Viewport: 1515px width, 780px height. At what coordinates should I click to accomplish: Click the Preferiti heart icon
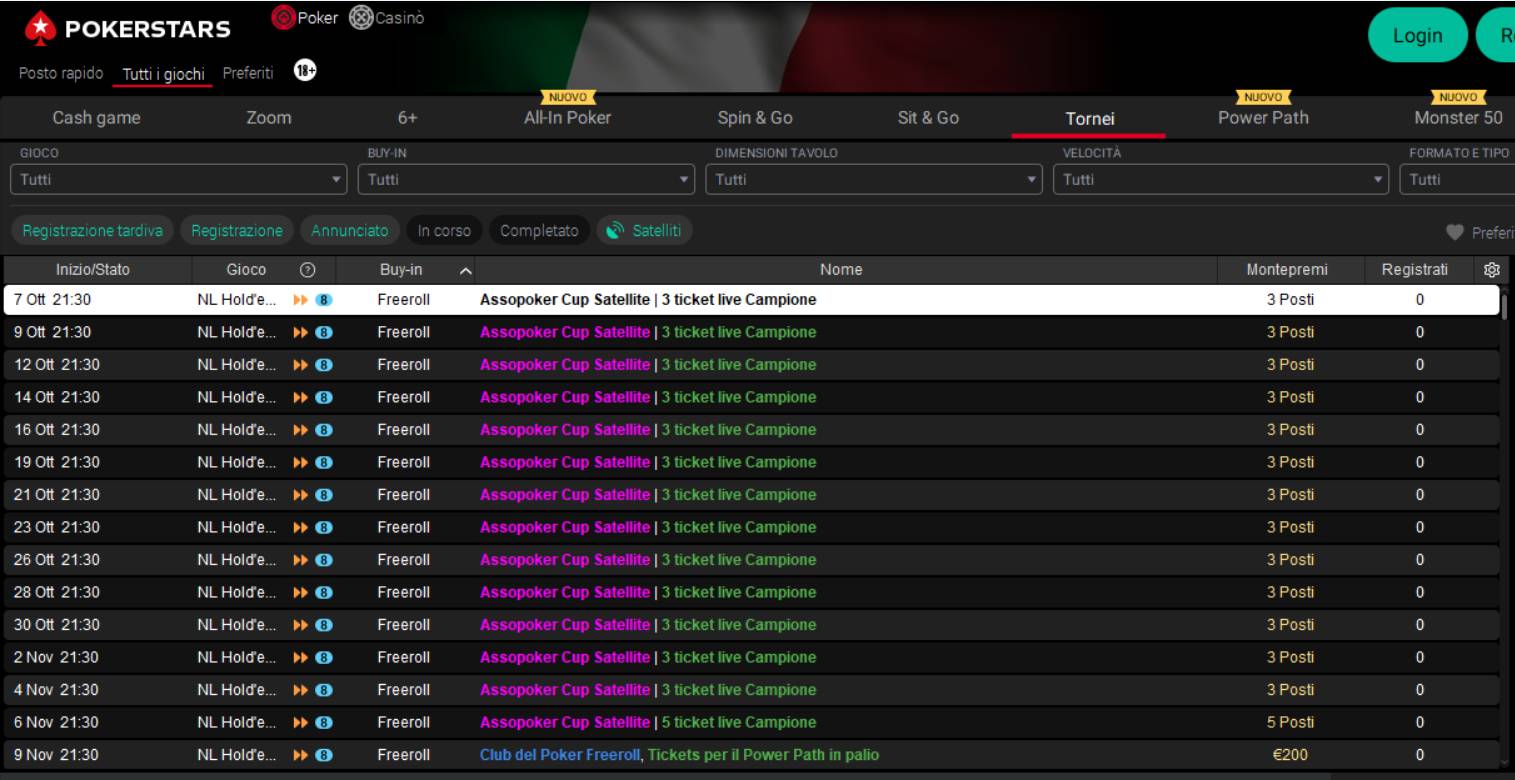coord(1455,232)
